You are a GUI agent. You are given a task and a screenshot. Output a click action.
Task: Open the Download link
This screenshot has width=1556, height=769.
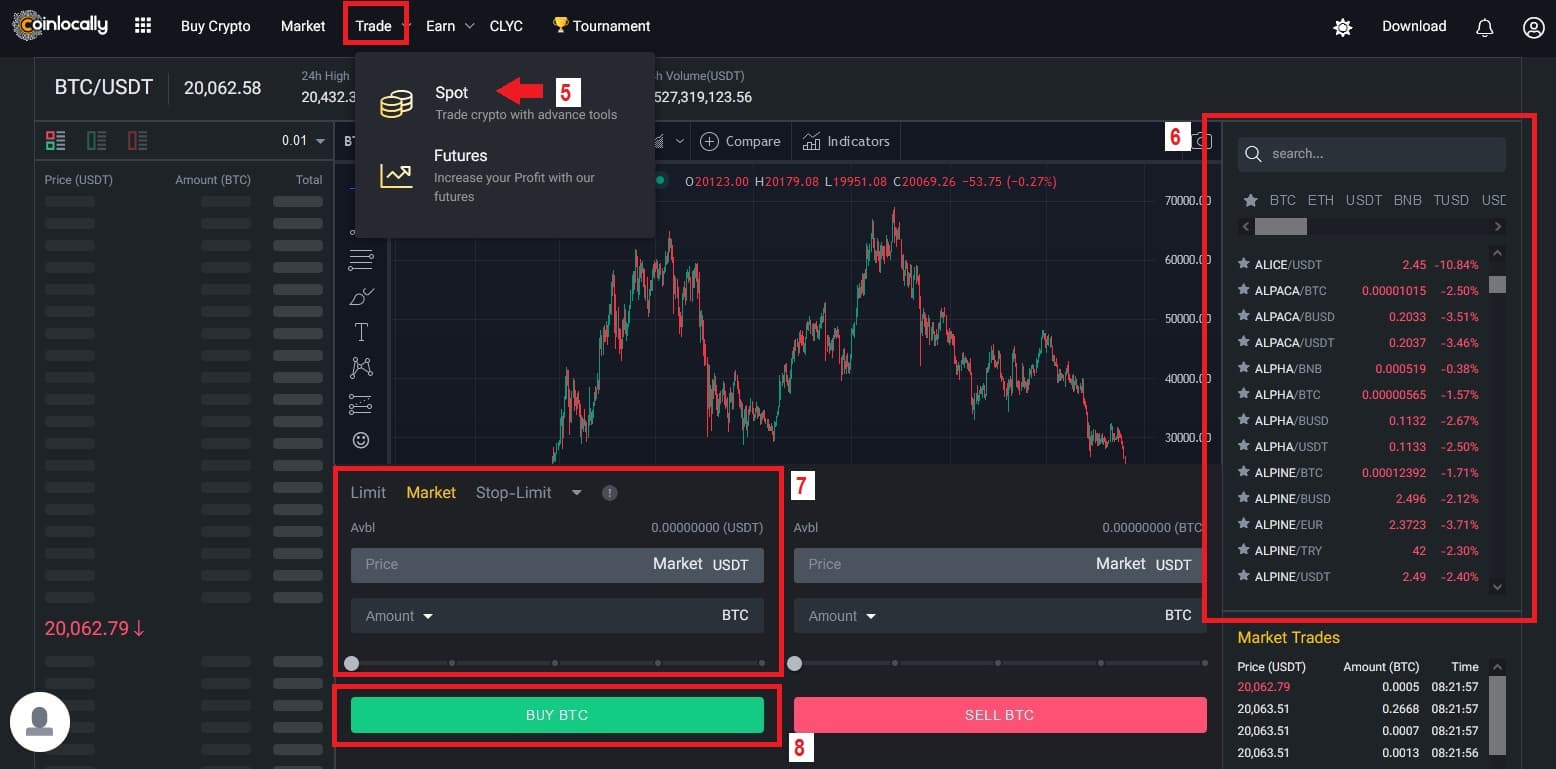pyautogui.click(x=1414, y=26)
